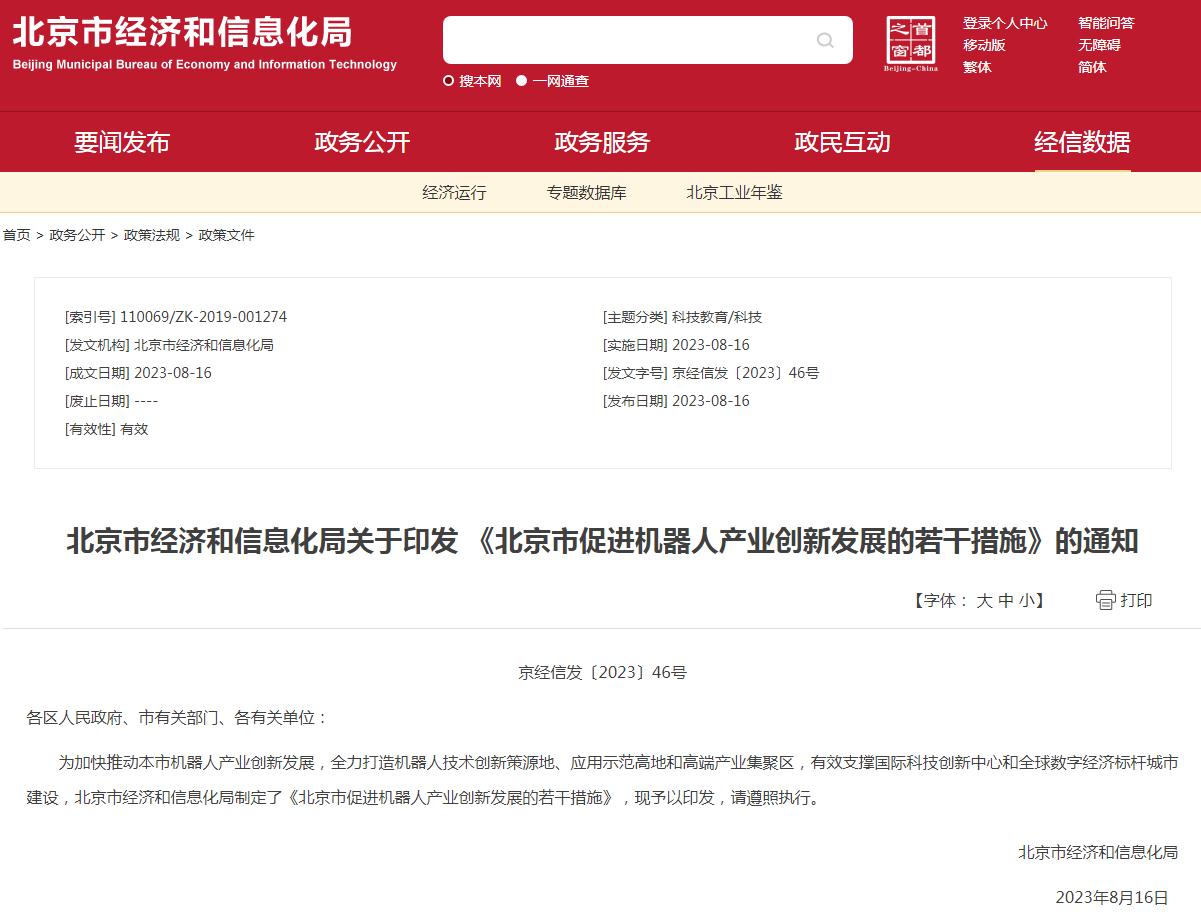Click 政策法规 in the breadcrumb
The width and height of the screenshot is (1201, 915).
click(152, 235)
